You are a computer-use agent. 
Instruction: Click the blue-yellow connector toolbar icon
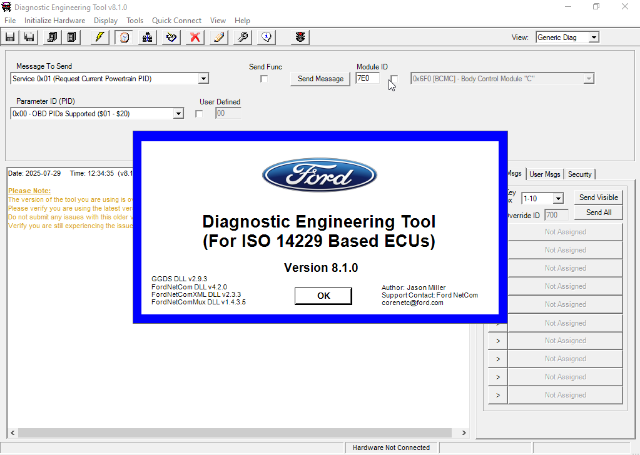[x=171, y=37]
